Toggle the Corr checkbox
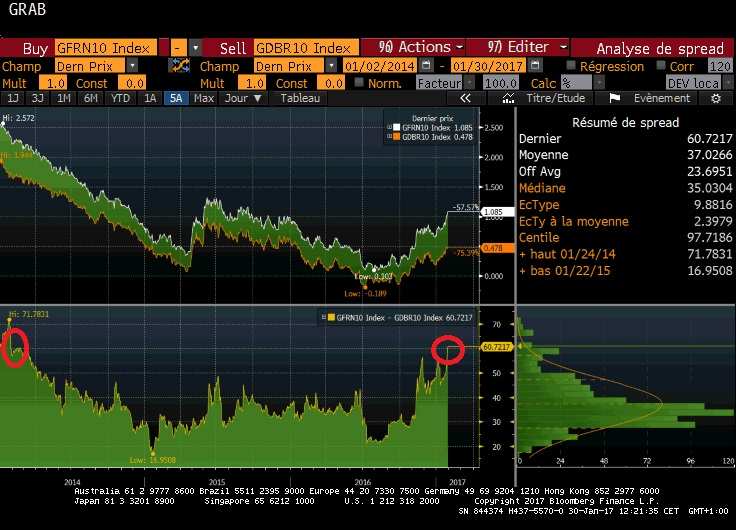736x530 pixels. coord(659,65)
